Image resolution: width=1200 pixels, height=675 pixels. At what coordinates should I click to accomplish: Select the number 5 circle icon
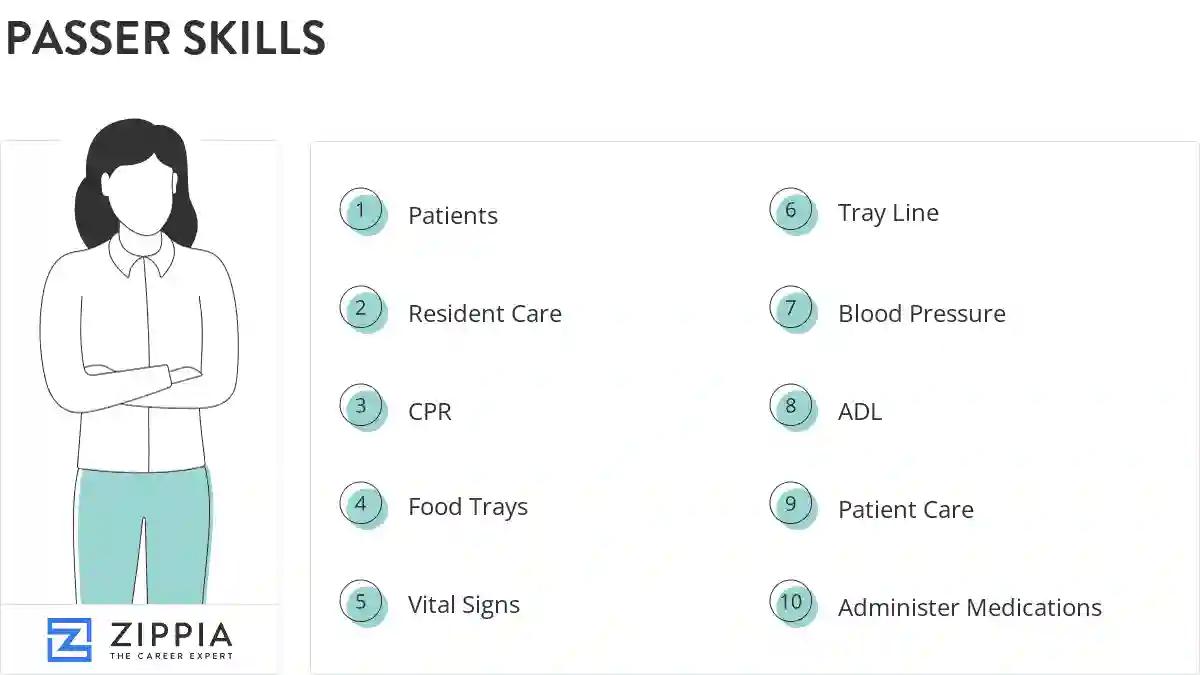coord(362,603)
